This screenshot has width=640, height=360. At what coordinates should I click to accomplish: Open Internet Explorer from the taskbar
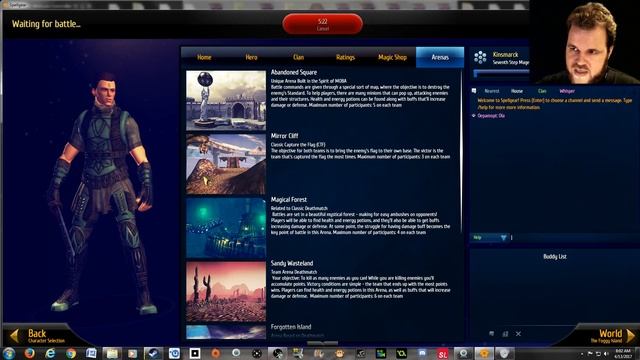coord(50,353)
